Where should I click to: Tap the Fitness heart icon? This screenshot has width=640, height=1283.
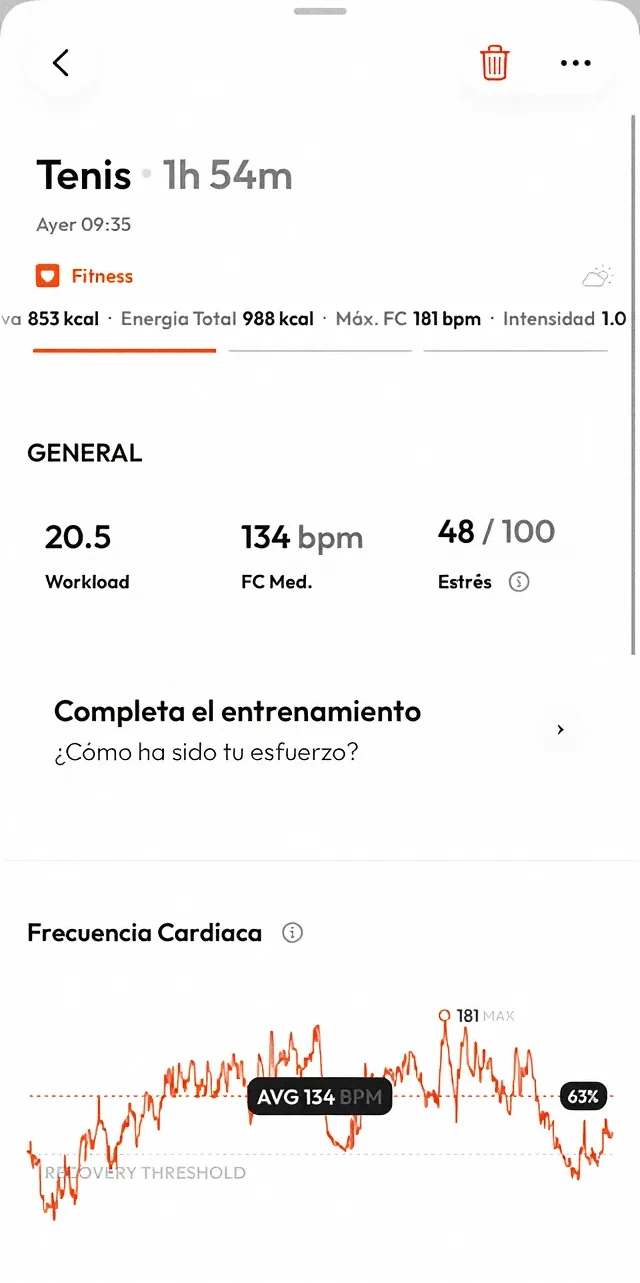(x=48, y=276)
